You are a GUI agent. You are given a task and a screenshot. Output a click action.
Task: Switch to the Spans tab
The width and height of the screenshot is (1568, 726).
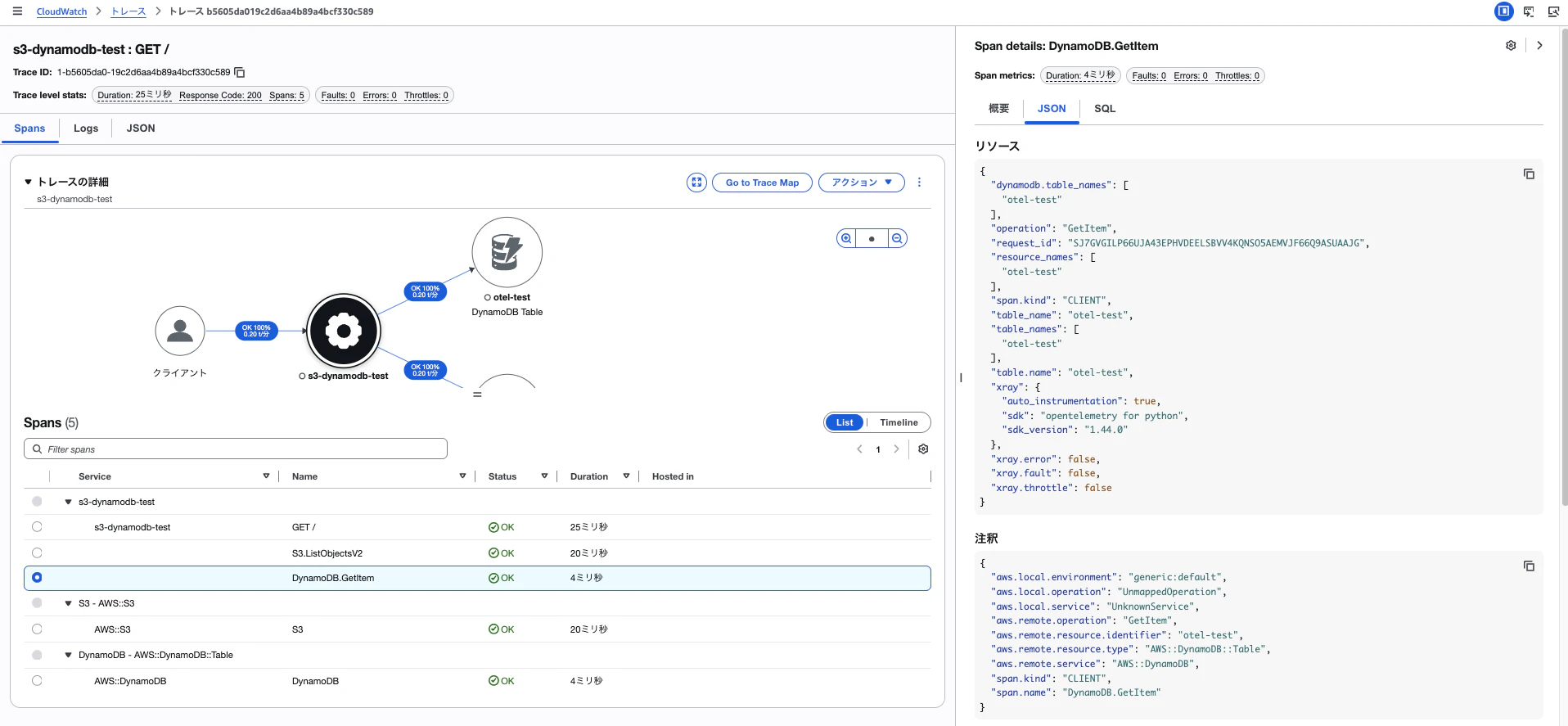click(x=29, y=129)
